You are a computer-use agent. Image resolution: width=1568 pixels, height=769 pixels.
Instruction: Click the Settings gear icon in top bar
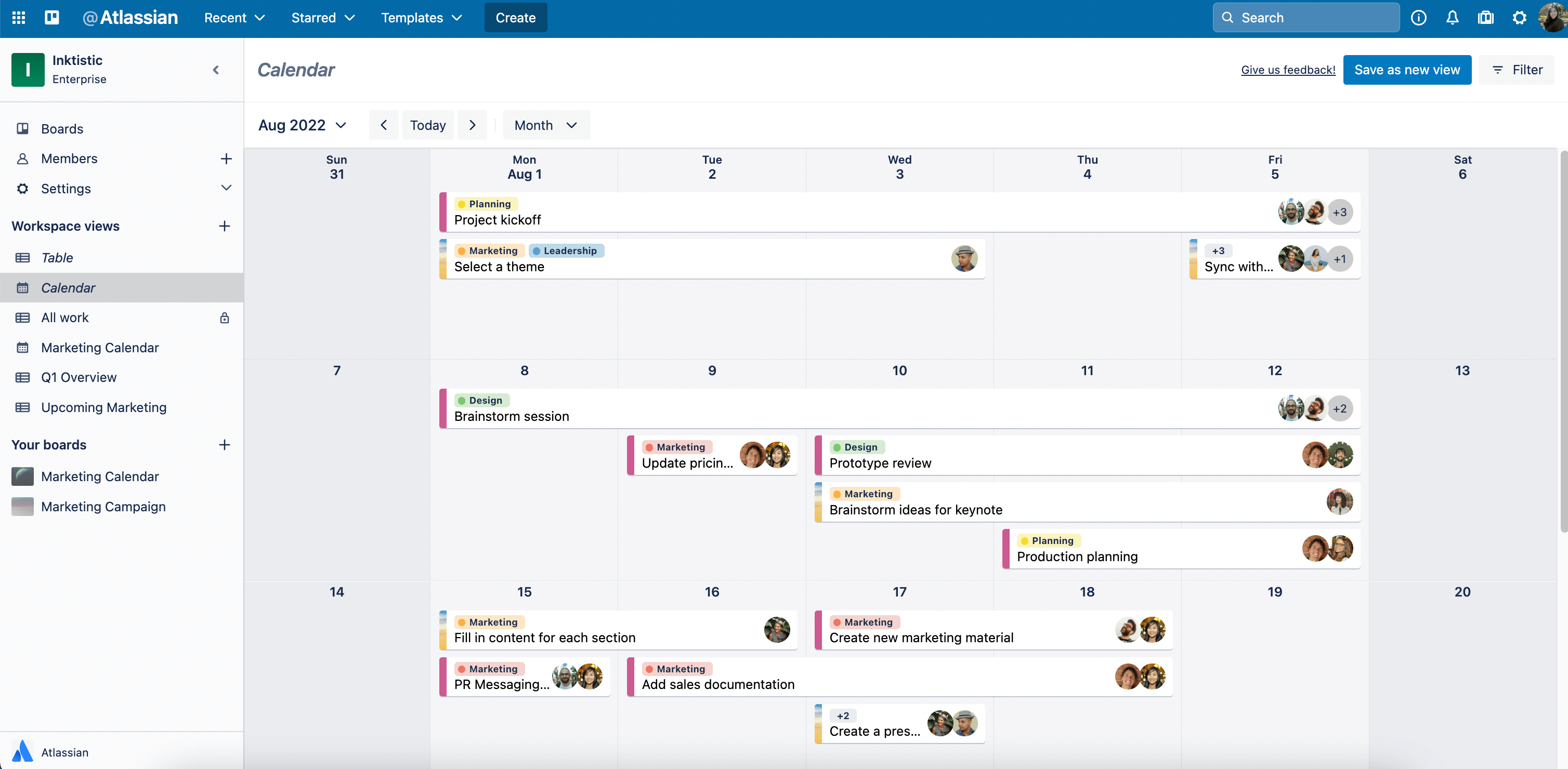(1519, 17)
